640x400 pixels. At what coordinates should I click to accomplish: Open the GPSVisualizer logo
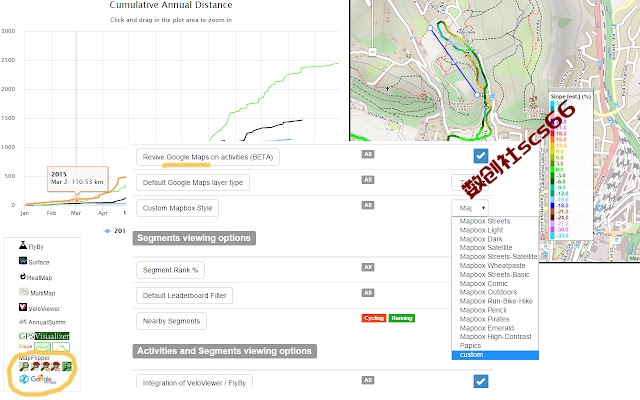(44, 336)
